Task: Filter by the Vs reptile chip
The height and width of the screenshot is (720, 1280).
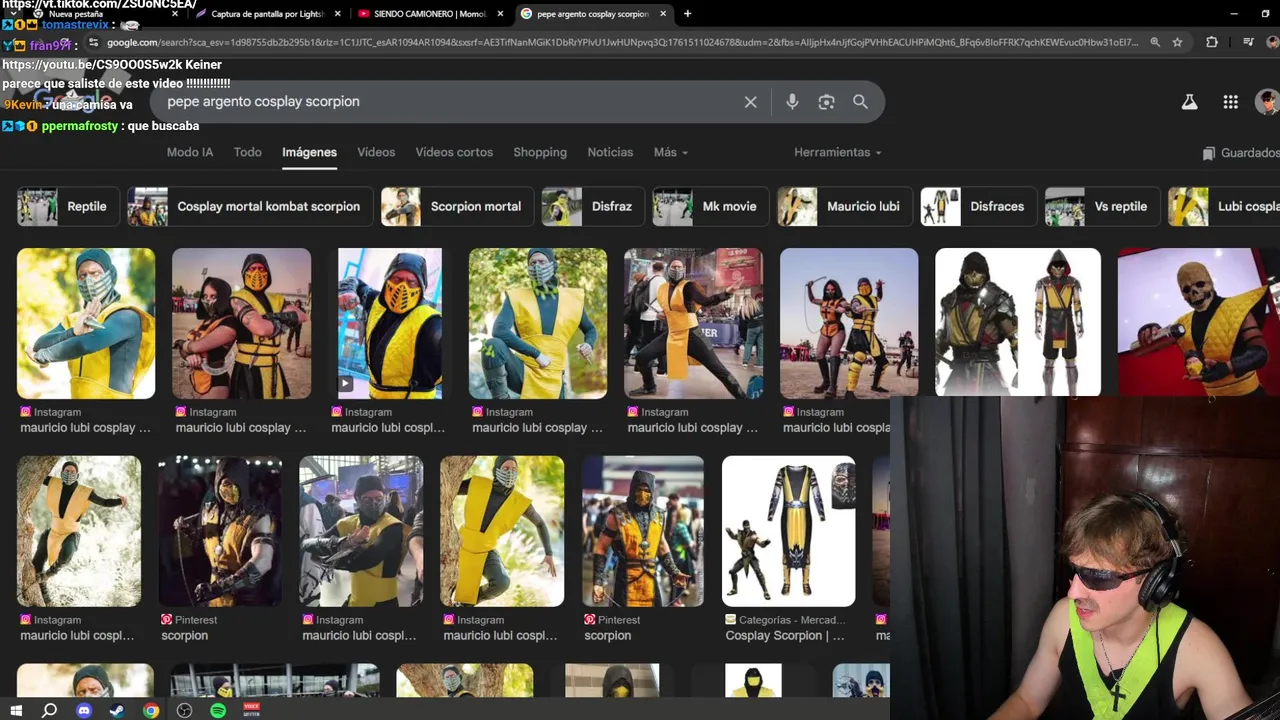Action: click(1102, 207)
